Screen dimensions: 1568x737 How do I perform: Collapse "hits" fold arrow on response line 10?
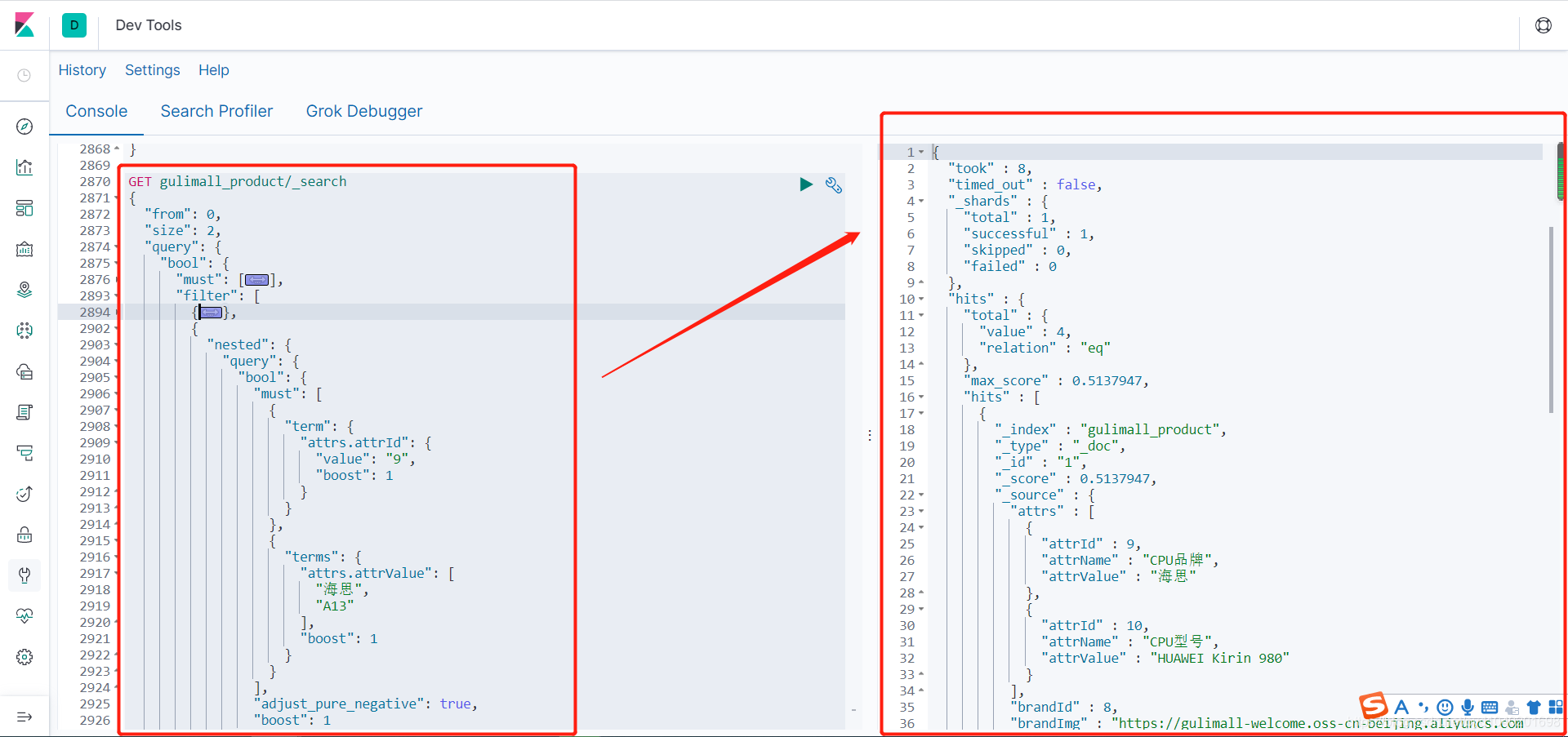coord(921,300)
